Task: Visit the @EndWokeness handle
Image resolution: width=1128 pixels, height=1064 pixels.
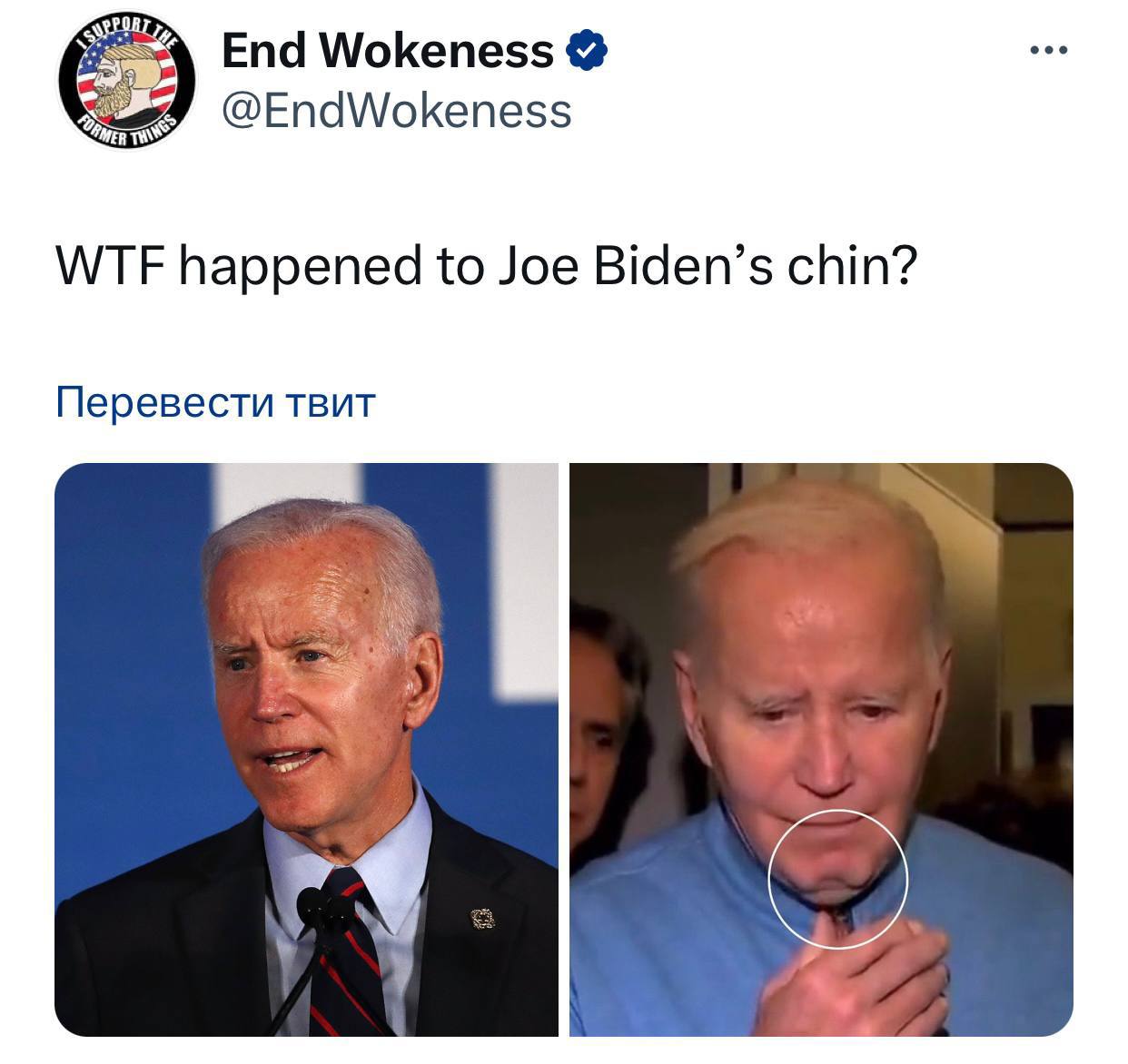Action: point(397,112)
